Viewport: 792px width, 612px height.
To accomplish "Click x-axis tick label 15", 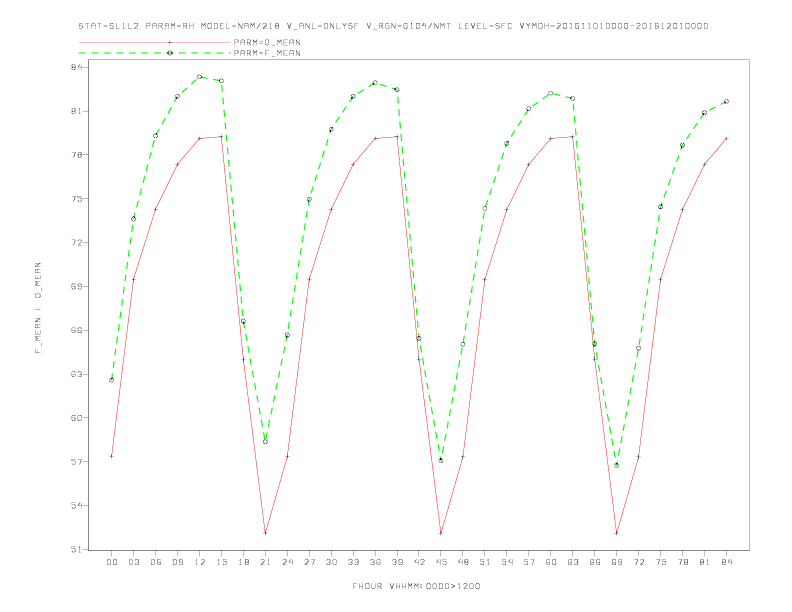I will pyautogui.click(x=221, y=562).
